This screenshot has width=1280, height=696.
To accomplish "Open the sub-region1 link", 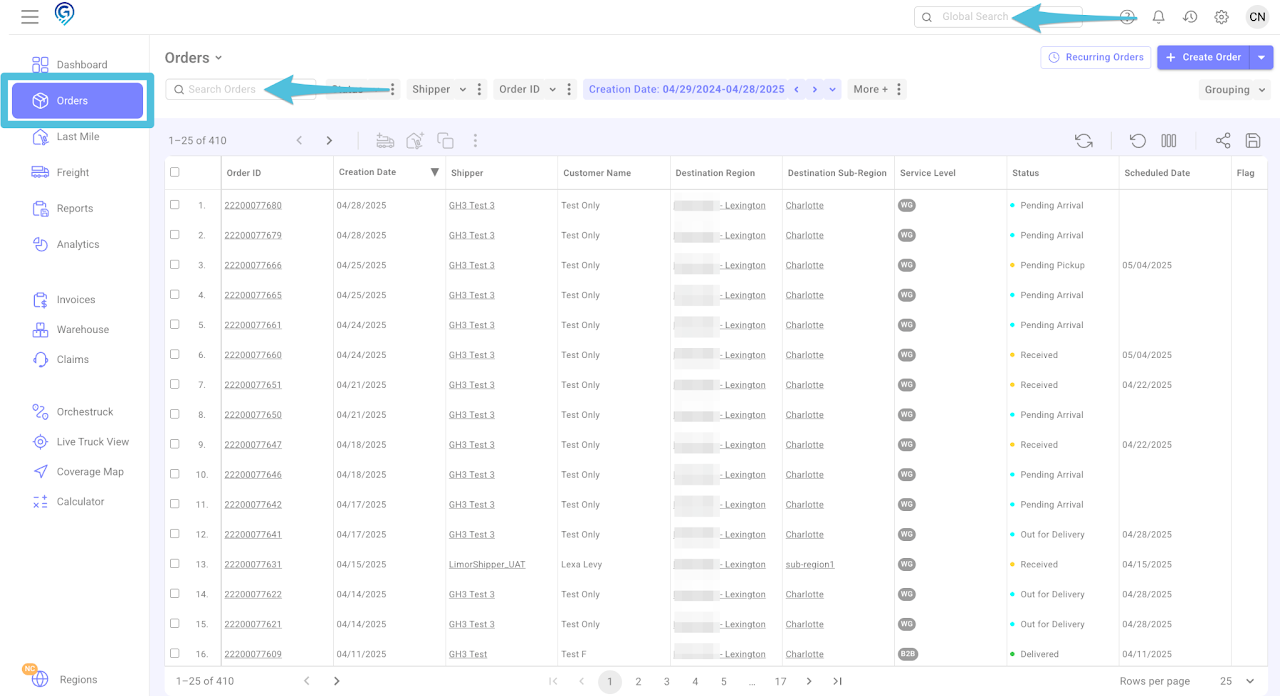I will click(x=810, y=564).
